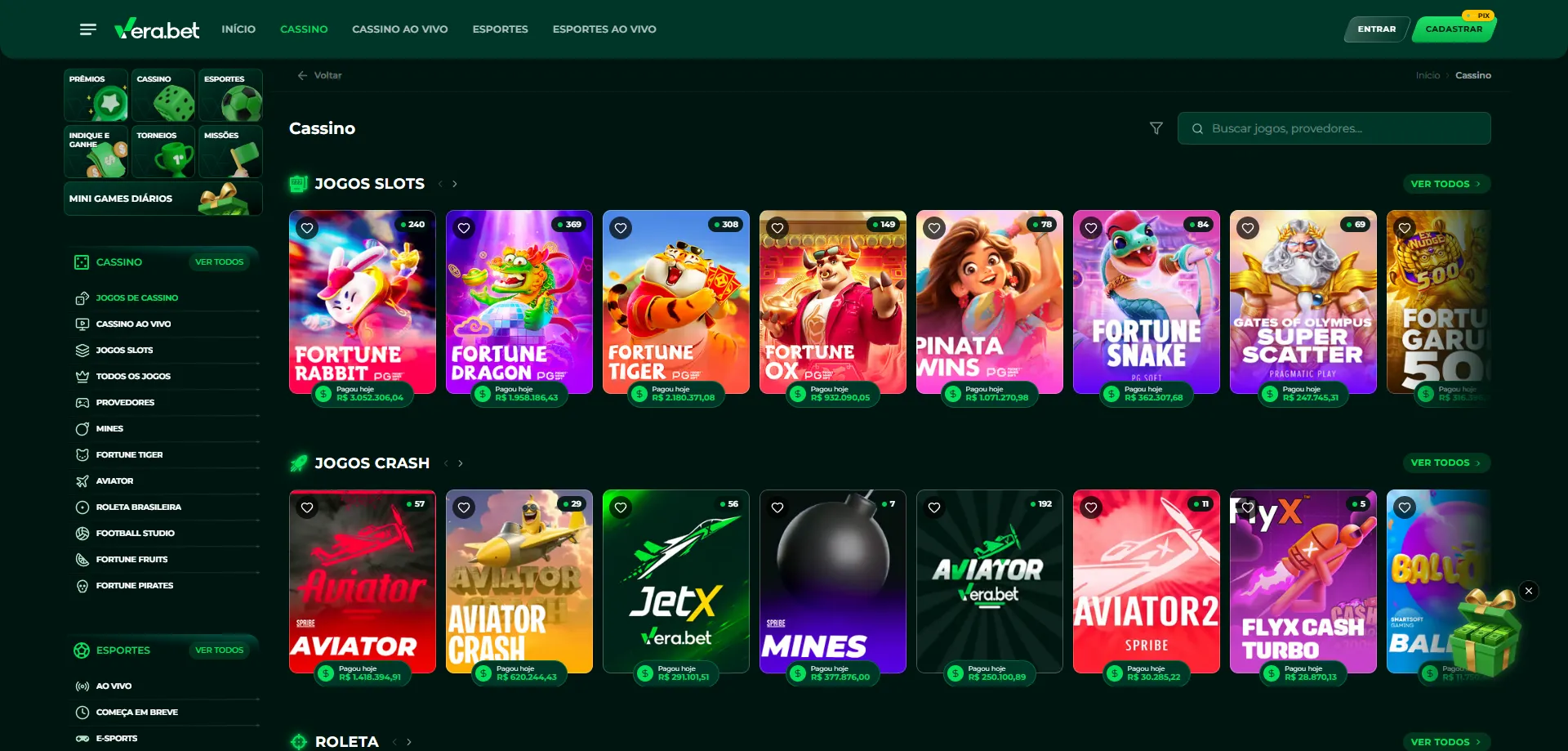Click the Entrar login button
Screen dimensions: 1568x751
(x=1376, y=29)
